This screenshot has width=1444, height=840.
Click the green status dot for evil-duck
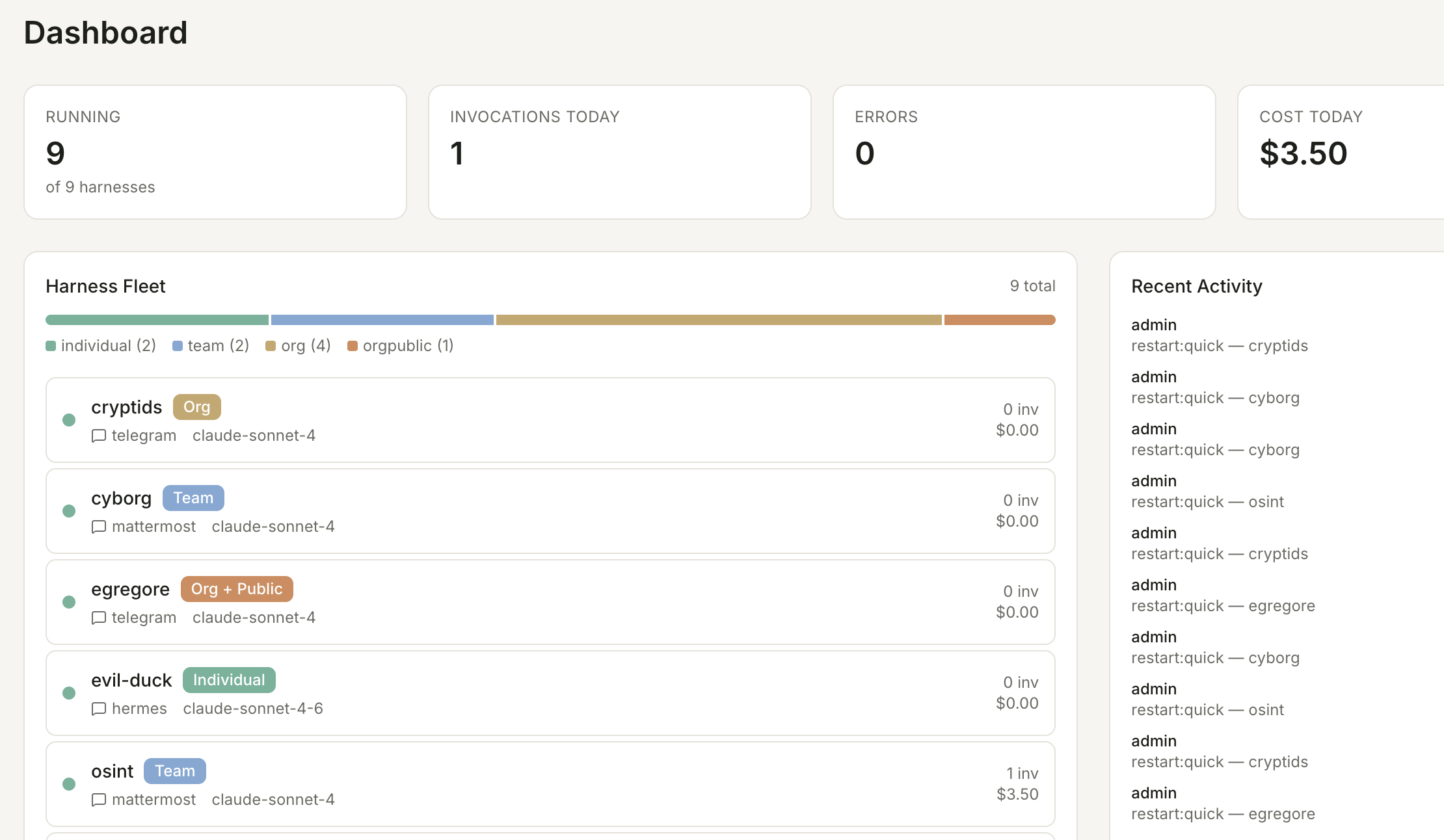click(69, 693)
